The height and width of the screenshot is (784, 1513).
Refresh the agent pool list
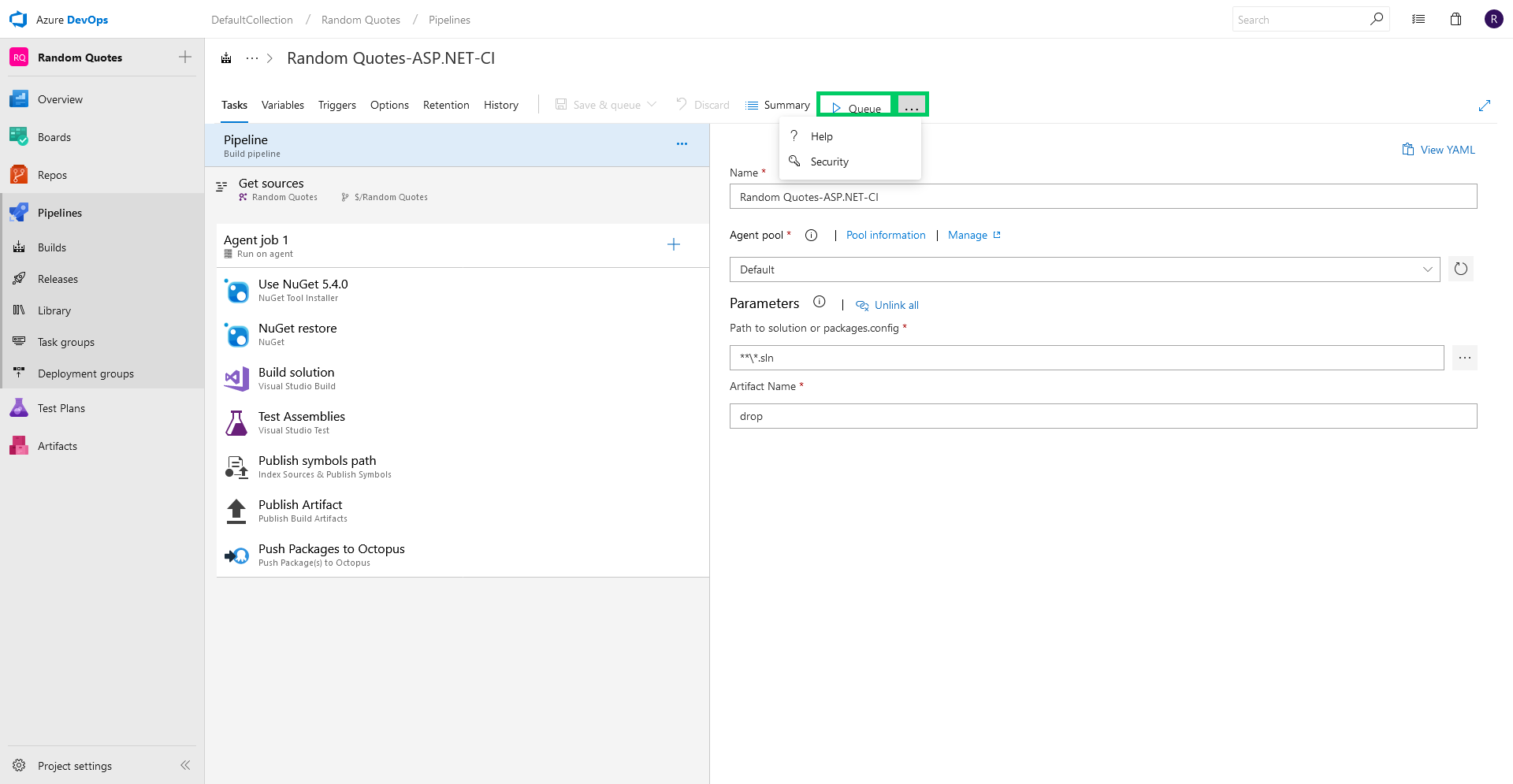(x=1461, y=269)
